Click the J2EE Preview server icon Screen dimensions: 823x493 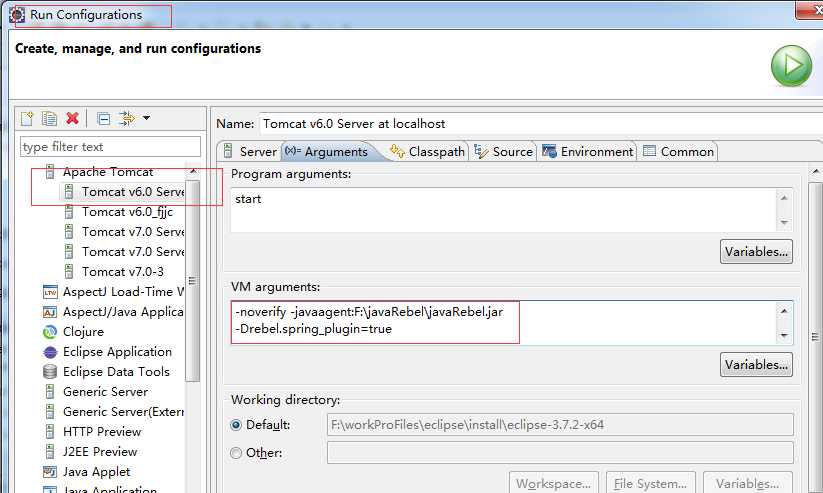pos(50,452)
